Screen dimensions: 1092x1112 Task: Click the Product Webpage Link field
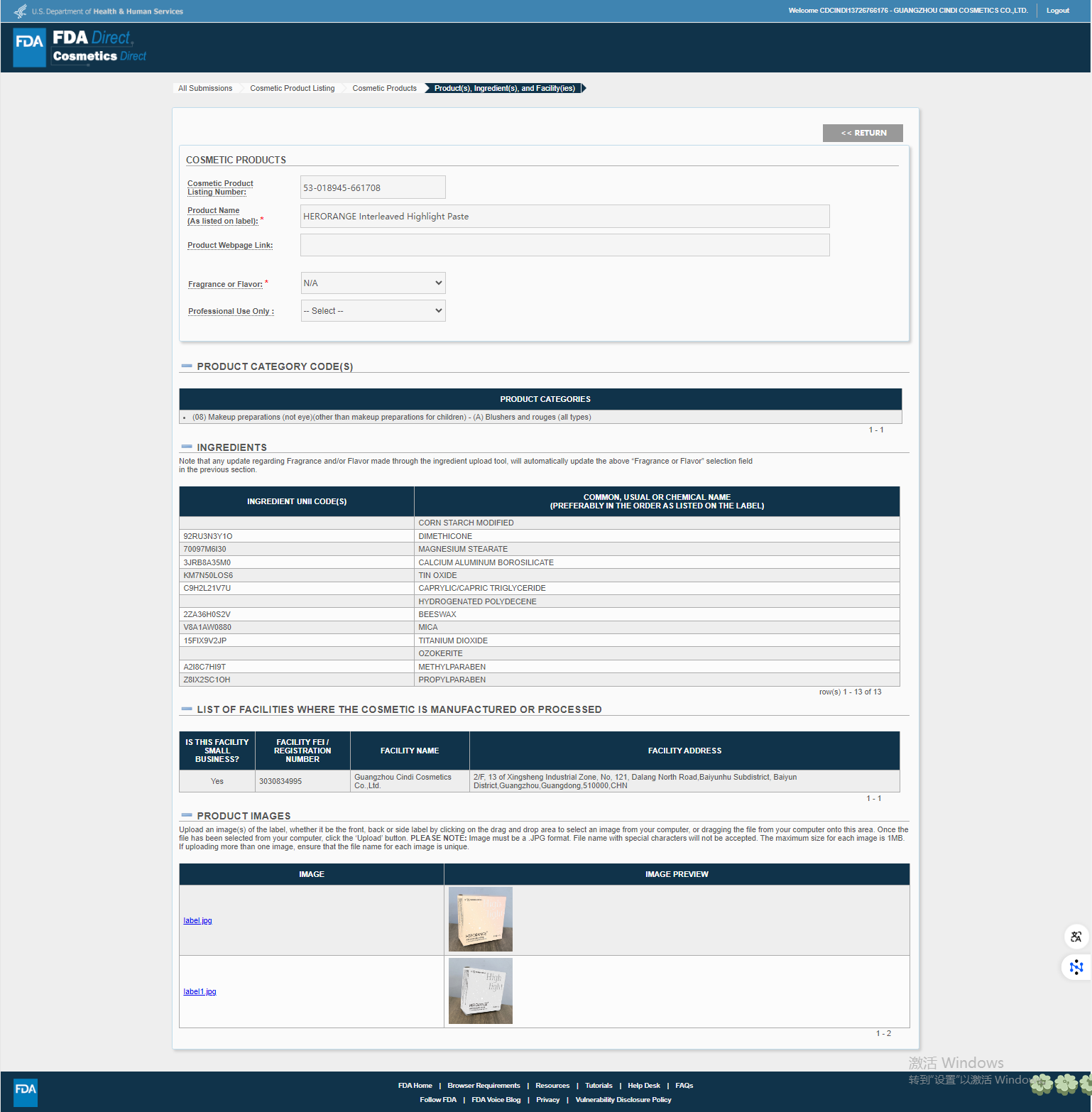coord(564,245)
